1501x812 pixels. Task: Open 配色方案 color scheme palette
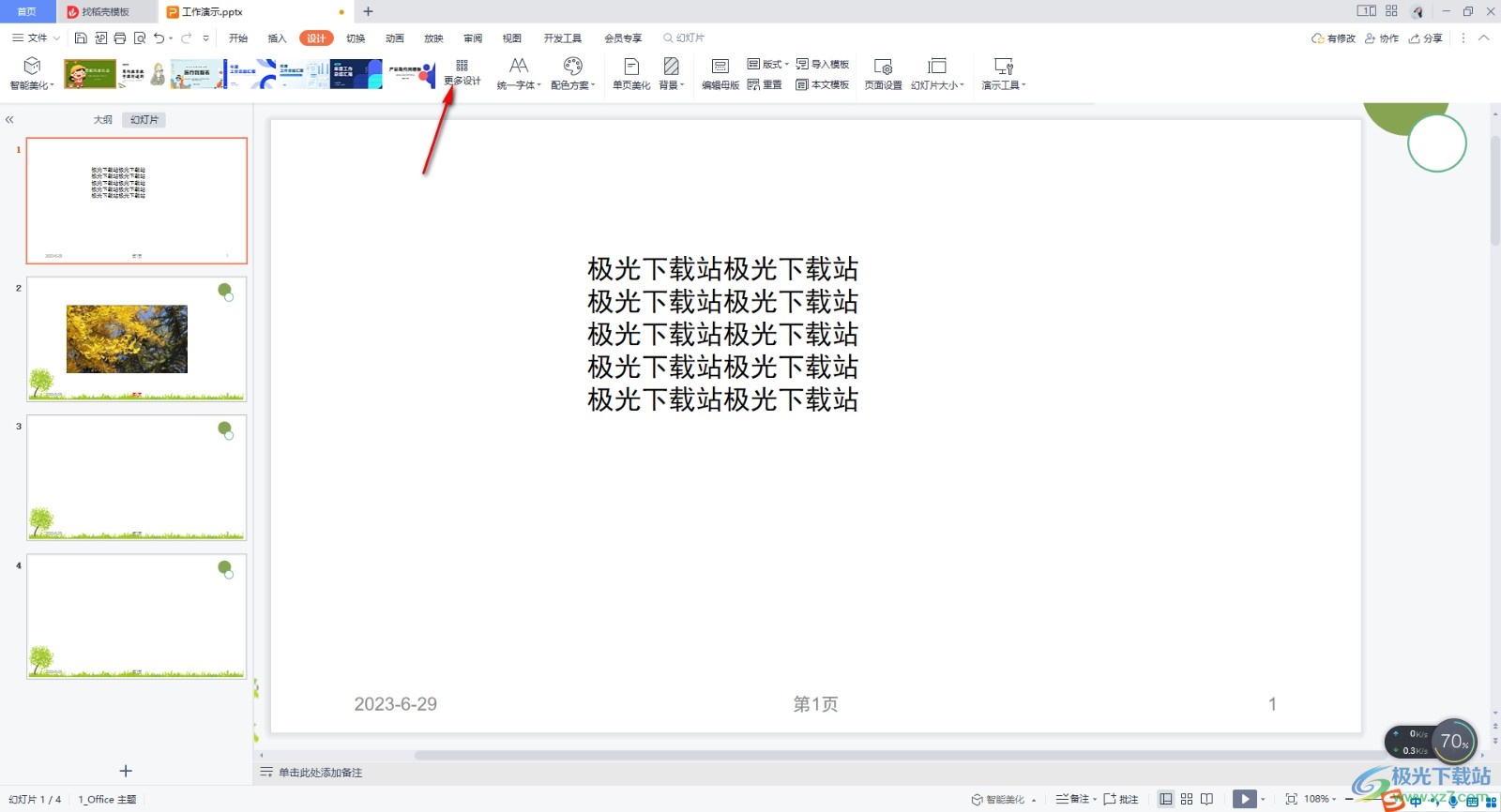573,73
